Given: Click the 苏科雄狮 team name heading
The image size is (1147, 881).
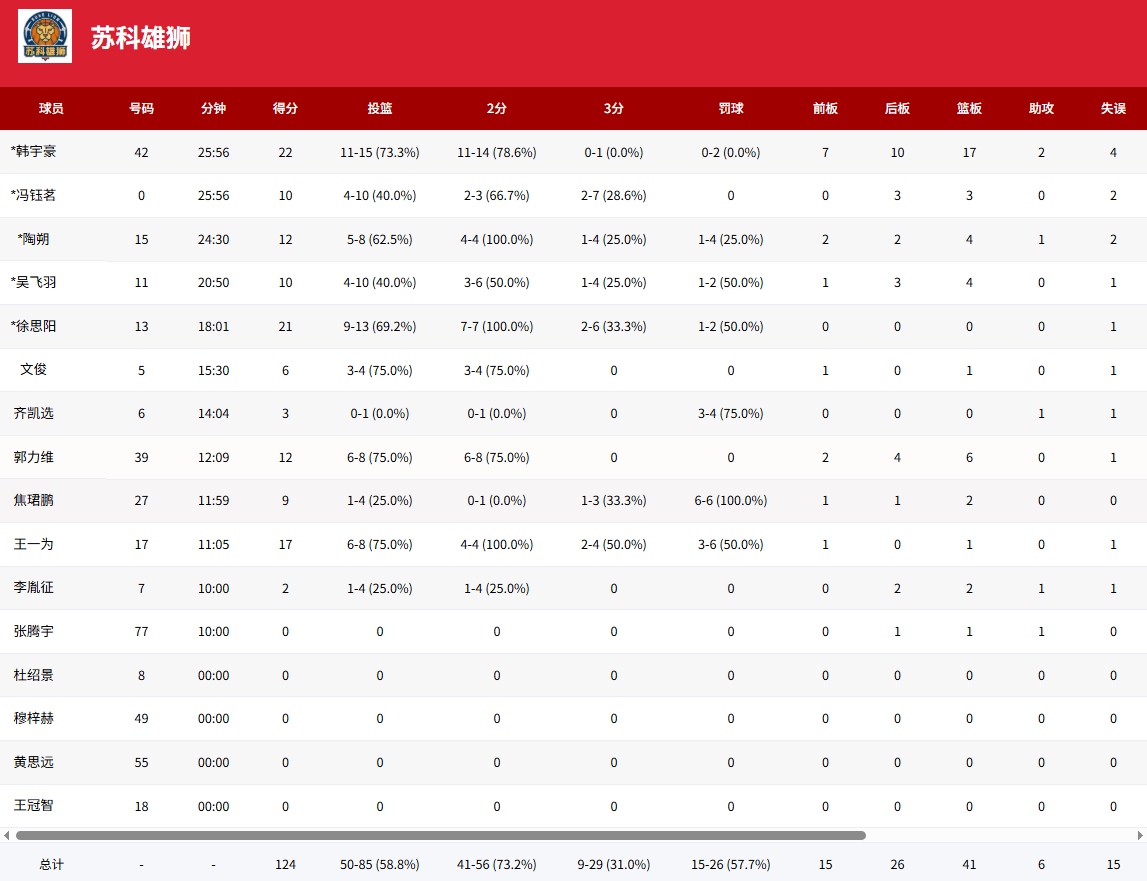Looking at the screenshot, I should coord(141,38).
